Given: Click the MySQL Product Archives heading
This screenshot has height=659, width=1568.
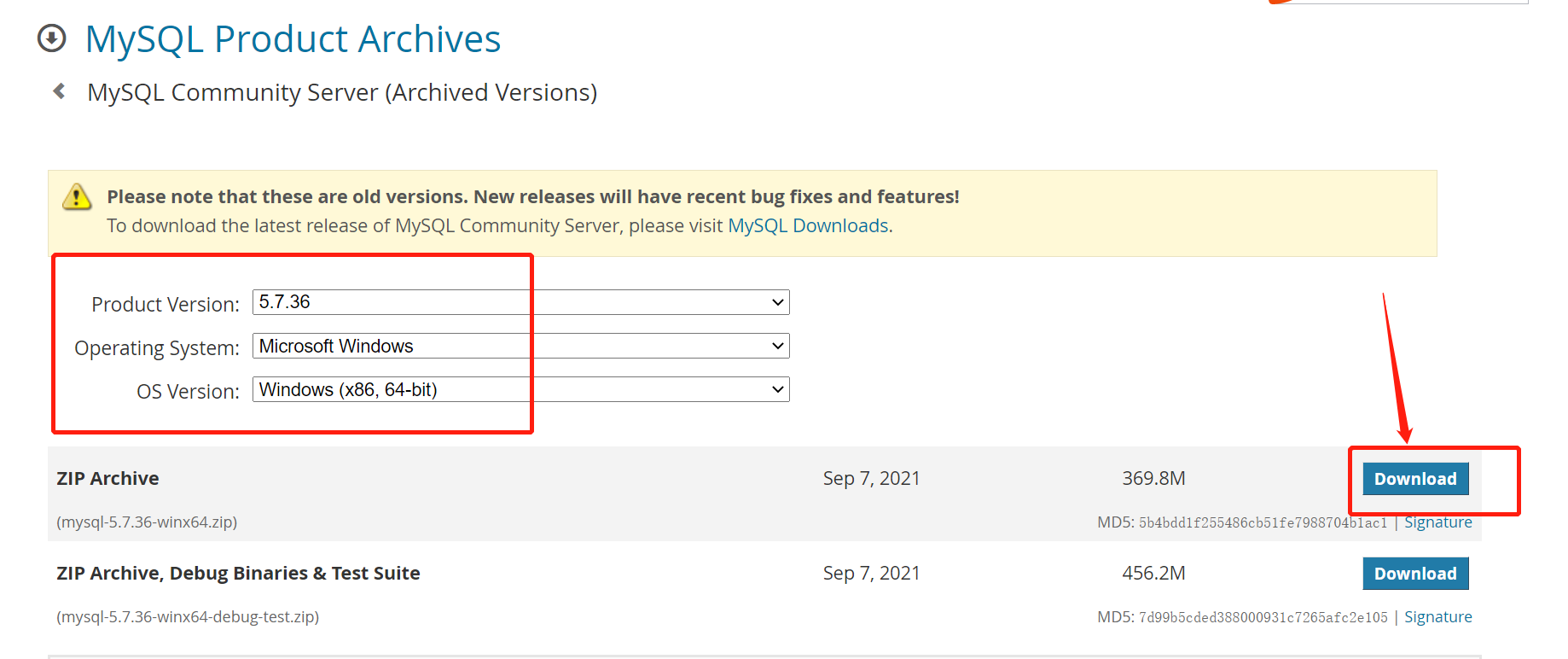Looking at the screenshot, I should (x=293, y=39).
